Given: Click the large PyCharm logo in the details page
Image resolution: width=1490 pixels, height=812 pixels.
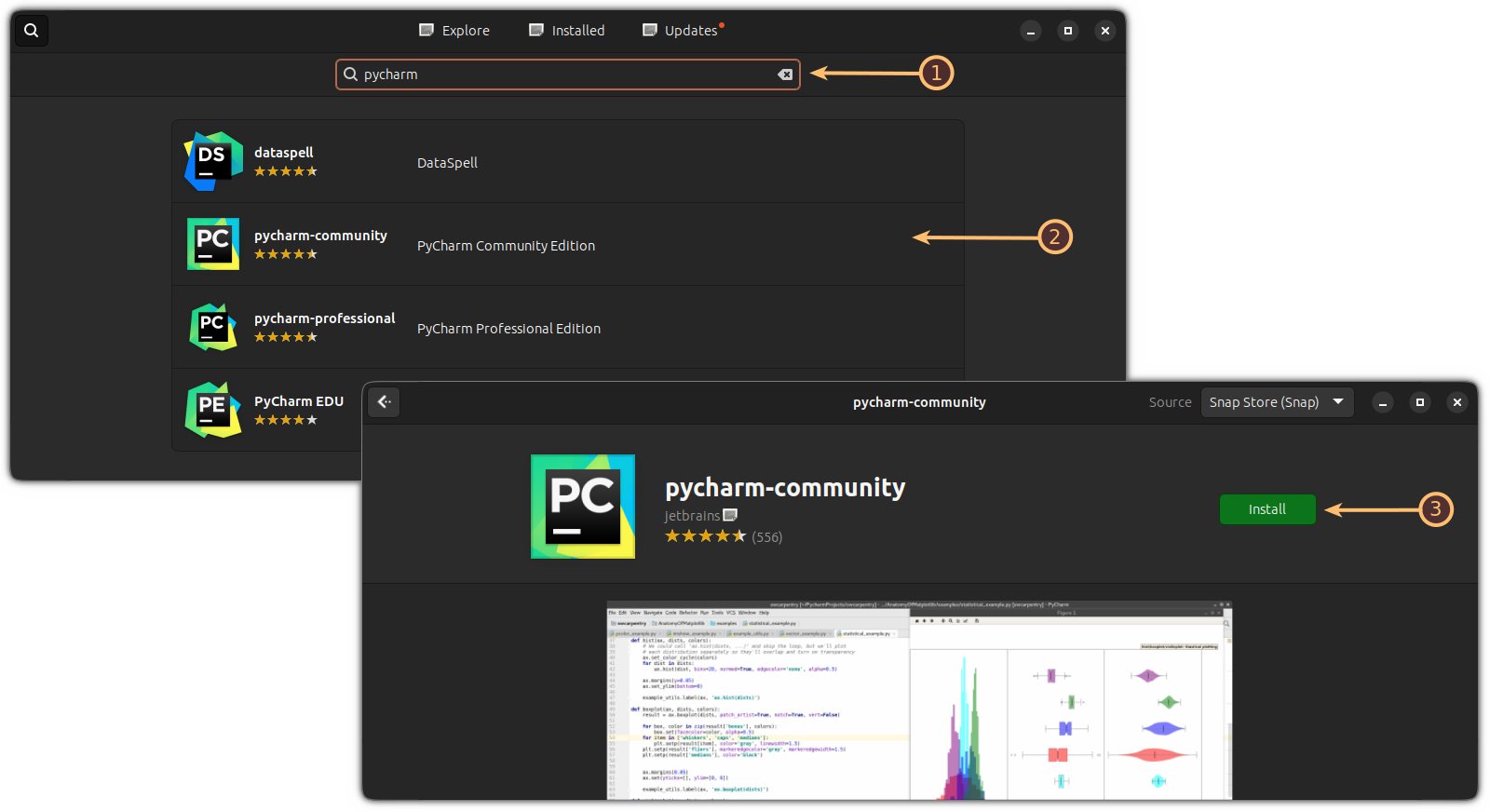Looking at the screenshot, I should pyautogui.click(x=583, y=507).
